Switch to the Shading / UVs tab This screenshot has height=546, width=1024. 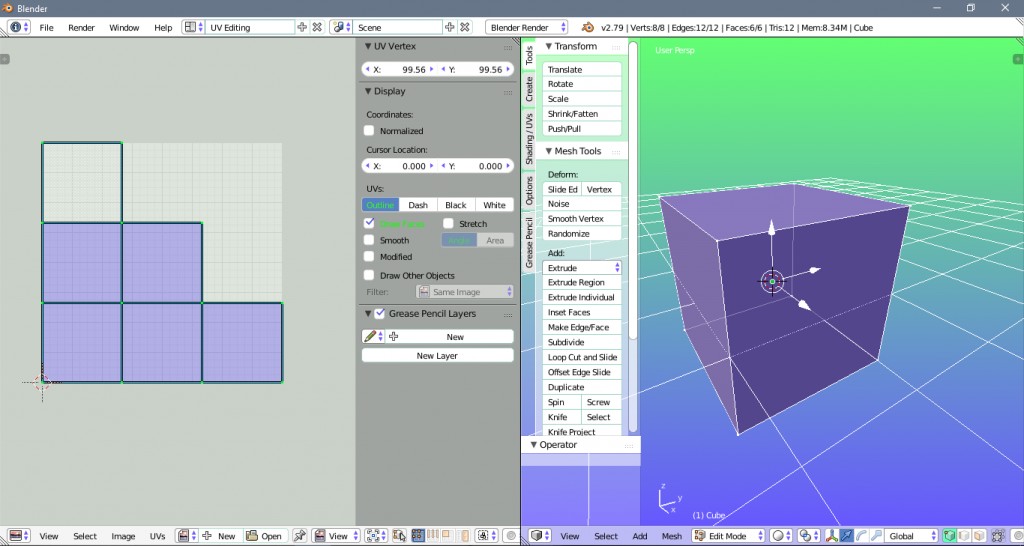(x=529, y=139)
